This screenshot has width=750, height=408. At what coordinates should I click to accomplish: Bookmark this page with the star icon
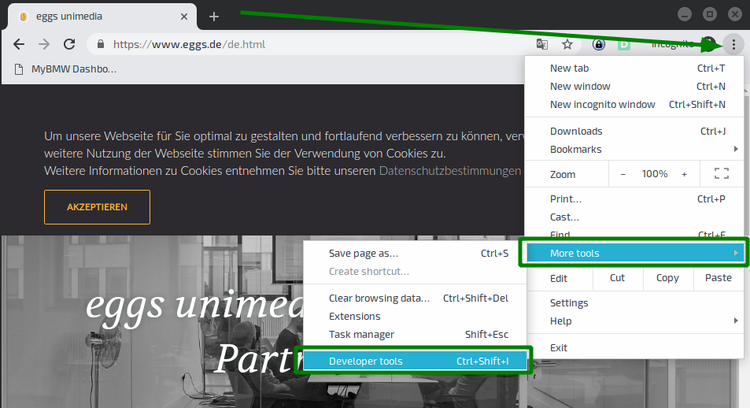pos(567,44)
